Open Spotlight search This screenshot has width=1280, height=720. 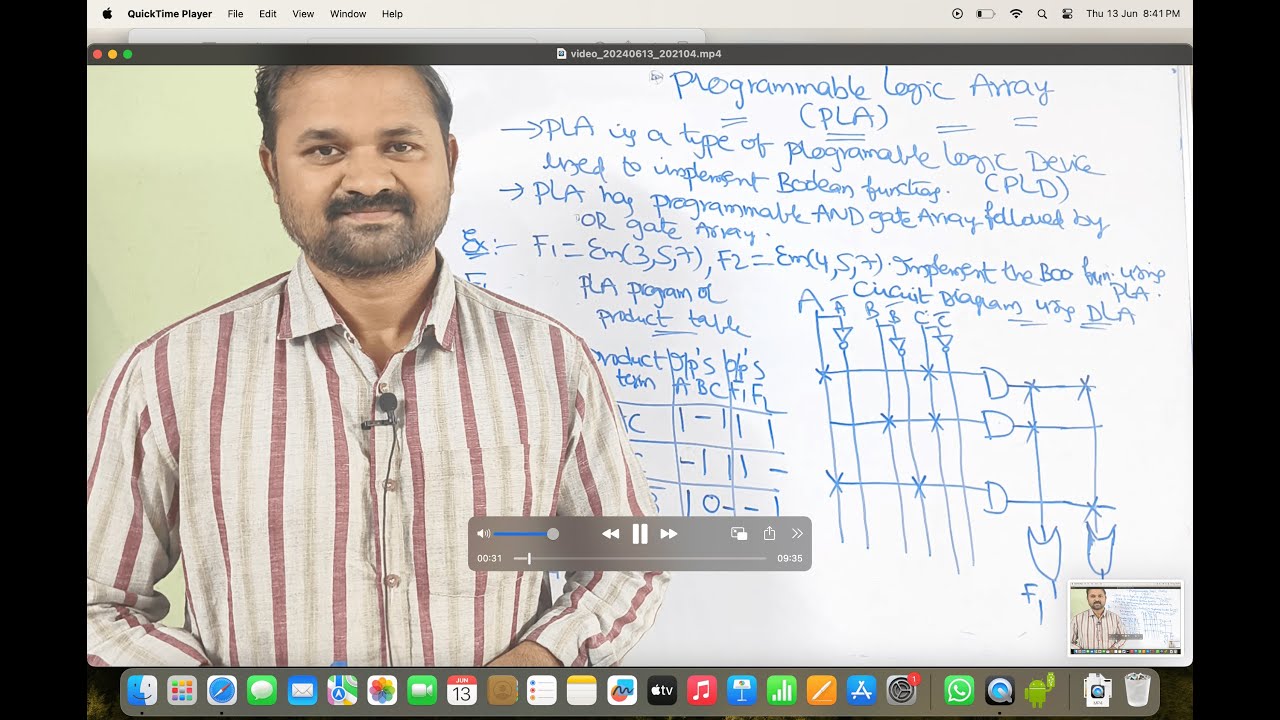tap(1042, 14)
